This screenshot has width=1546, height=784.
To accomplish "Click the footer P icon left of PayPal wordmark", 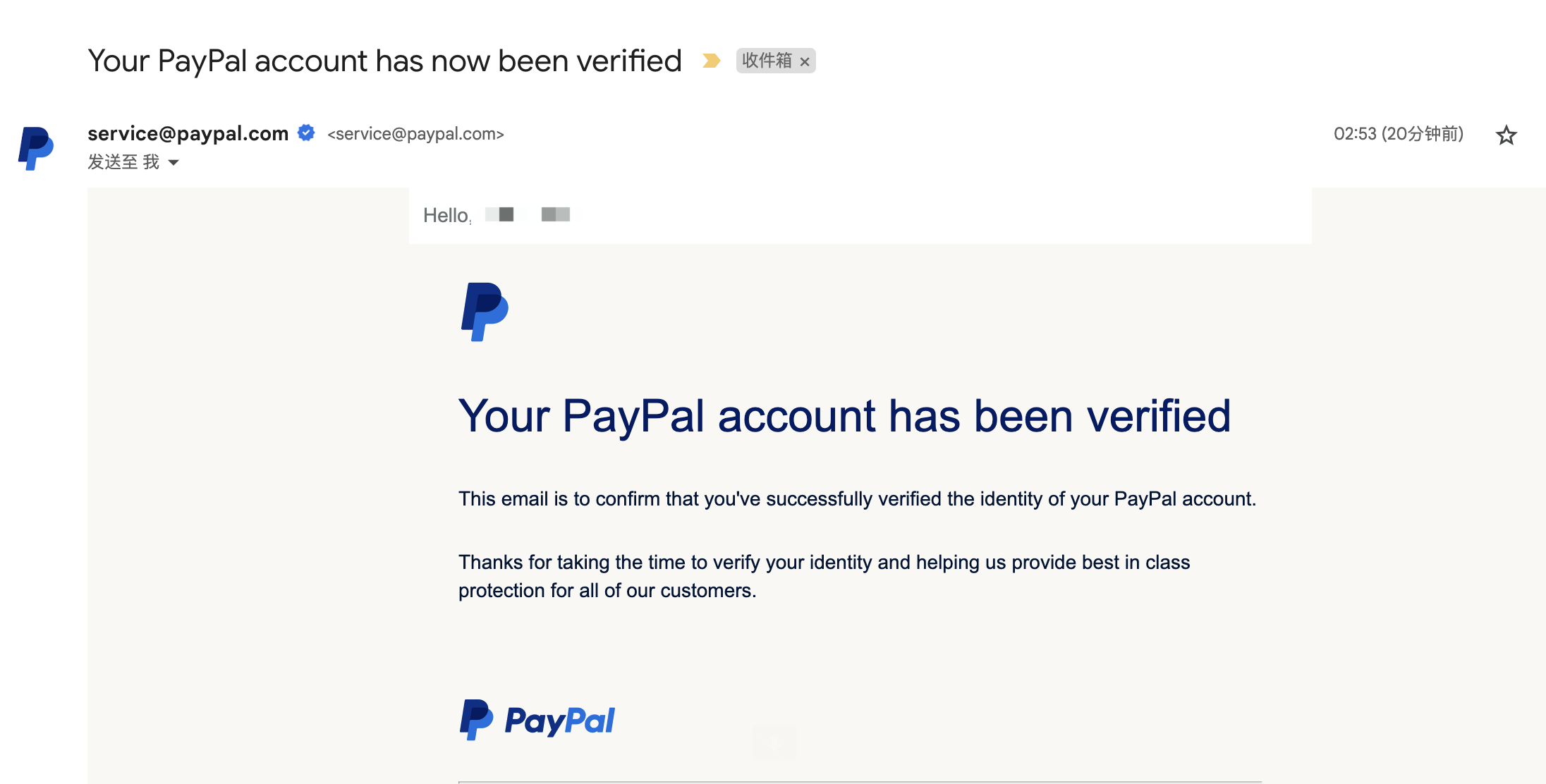I will [476, 720].
